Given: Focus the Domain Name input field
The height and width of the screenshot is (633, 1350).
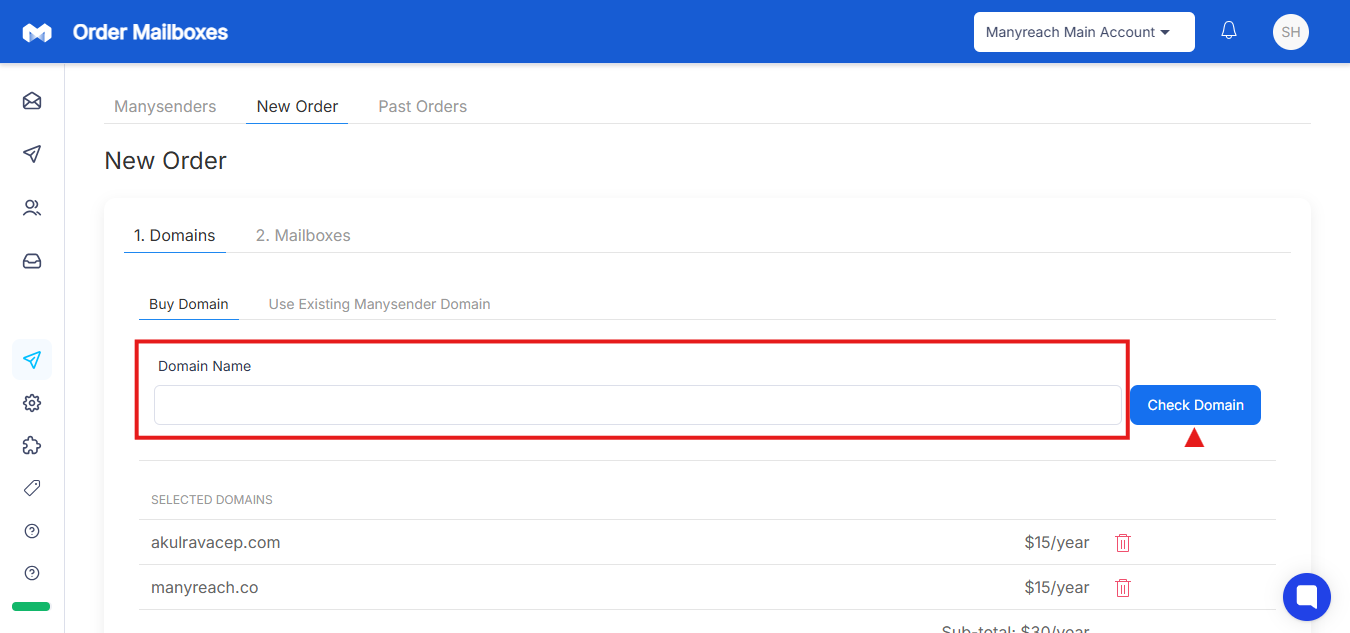Looking at the screenshot, I should [638, 405].
